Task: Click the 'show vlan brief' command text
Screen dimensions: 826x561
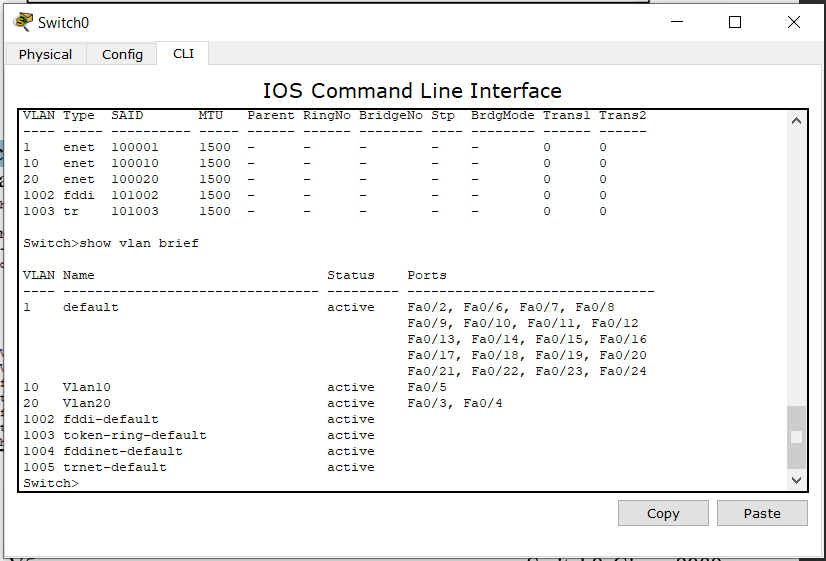Action: coord(139,243)
